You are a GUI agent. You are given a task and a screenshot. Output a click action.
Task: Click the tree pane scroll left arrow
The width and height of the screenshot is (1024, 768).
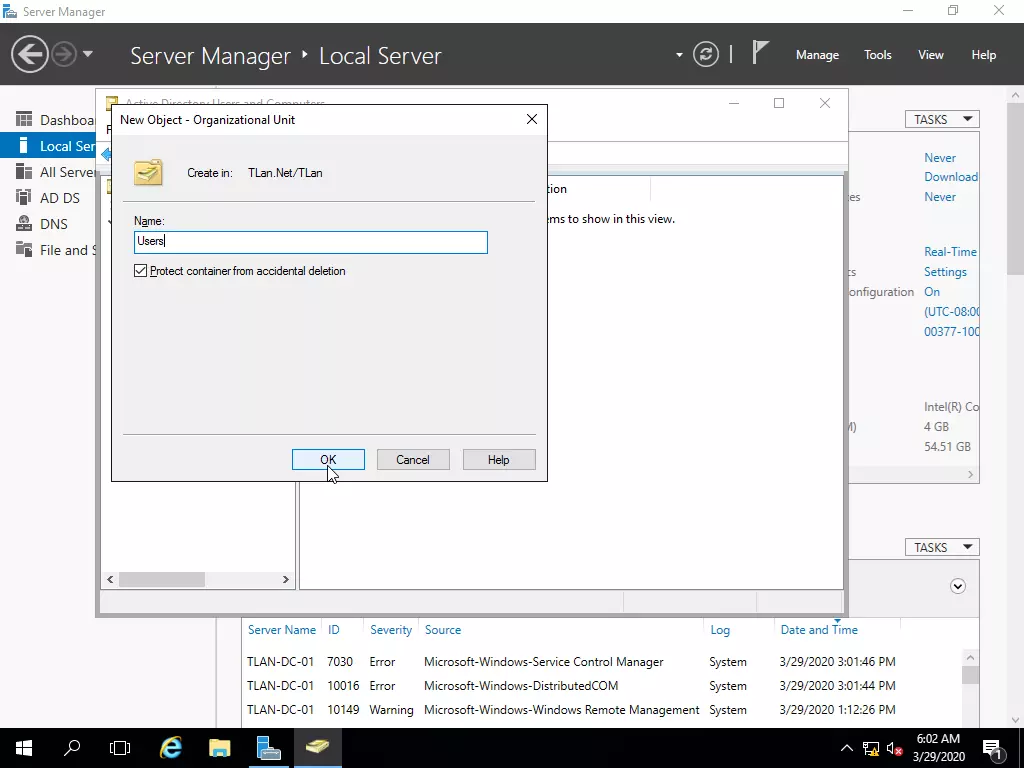coord(110,579)
